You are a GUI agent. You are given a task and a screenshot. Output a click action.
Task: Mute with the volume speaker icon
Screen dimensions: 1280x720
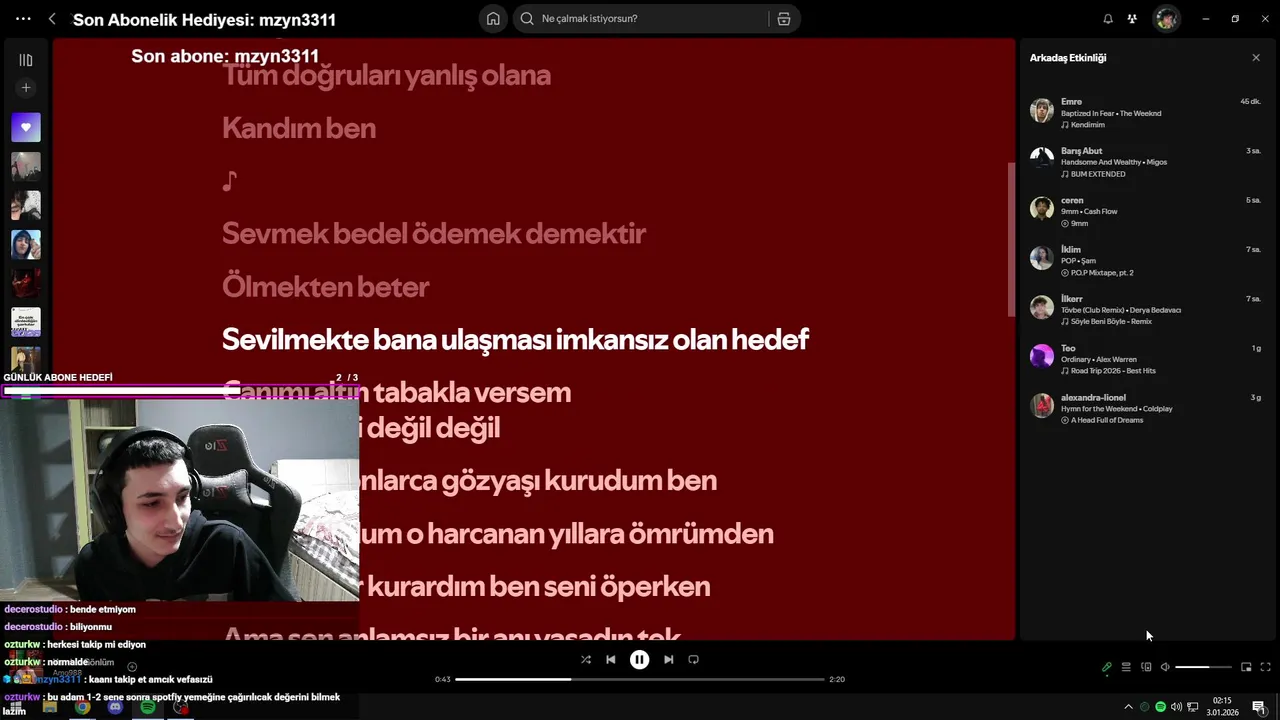click(1165, 667)
